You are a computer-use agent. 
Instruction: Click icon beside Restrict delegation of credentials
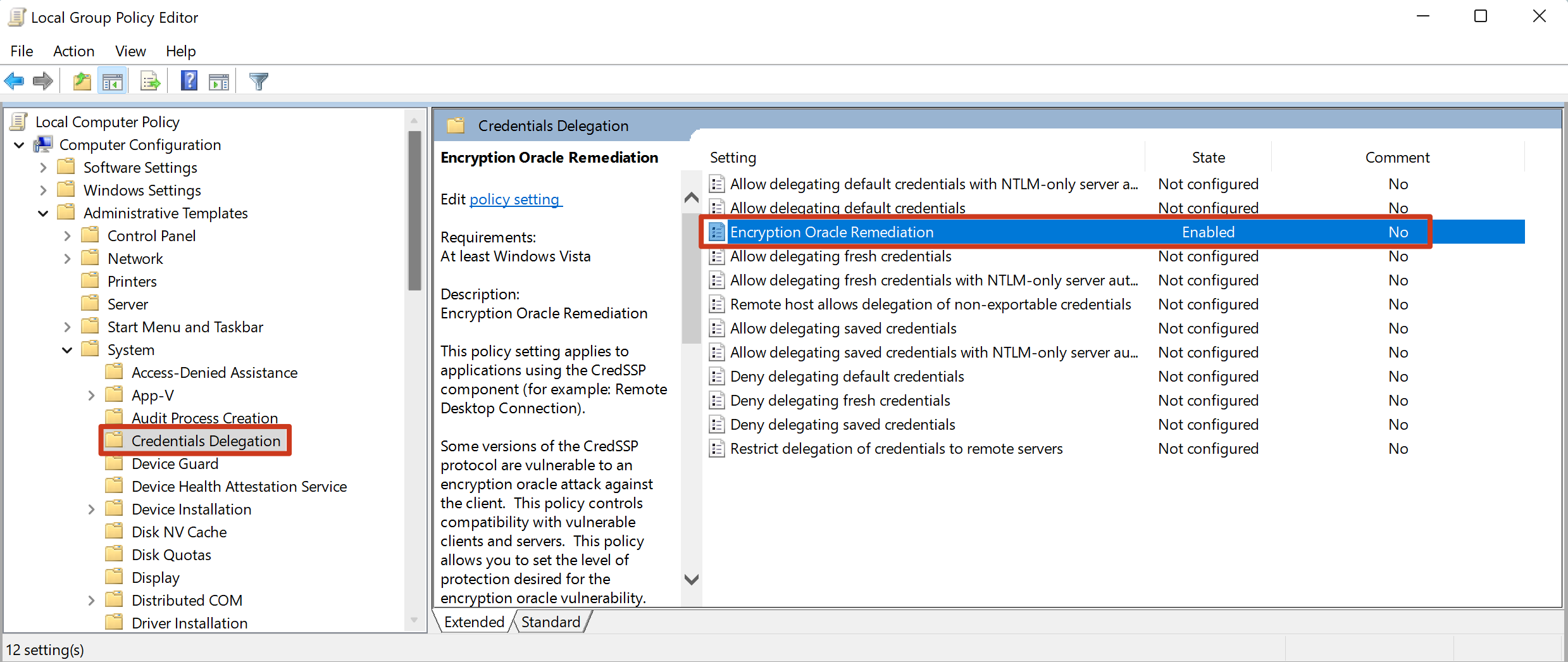tap(716, 448)
